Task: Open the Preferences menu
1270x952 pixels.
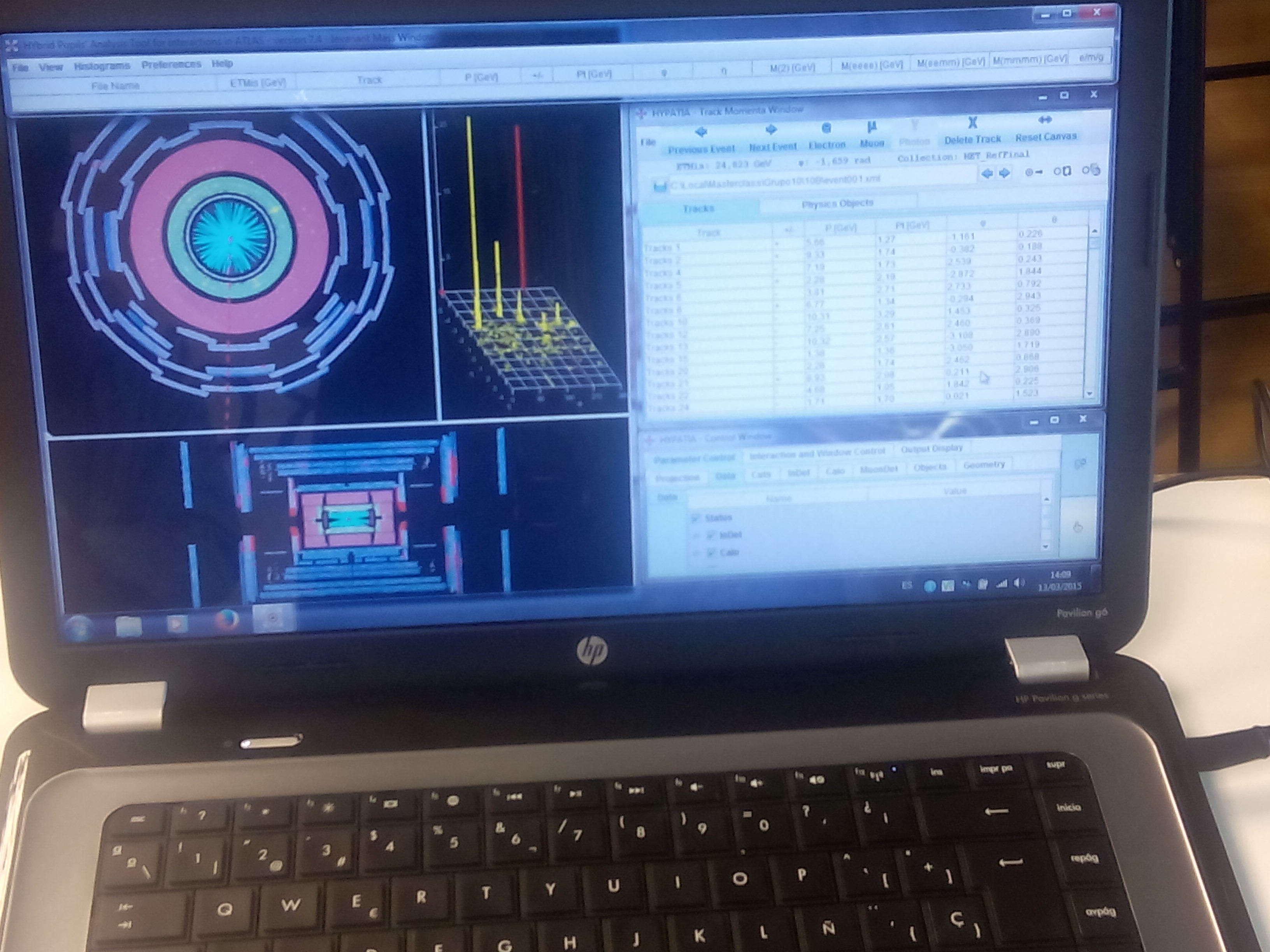Action: [x=171, y=64]
